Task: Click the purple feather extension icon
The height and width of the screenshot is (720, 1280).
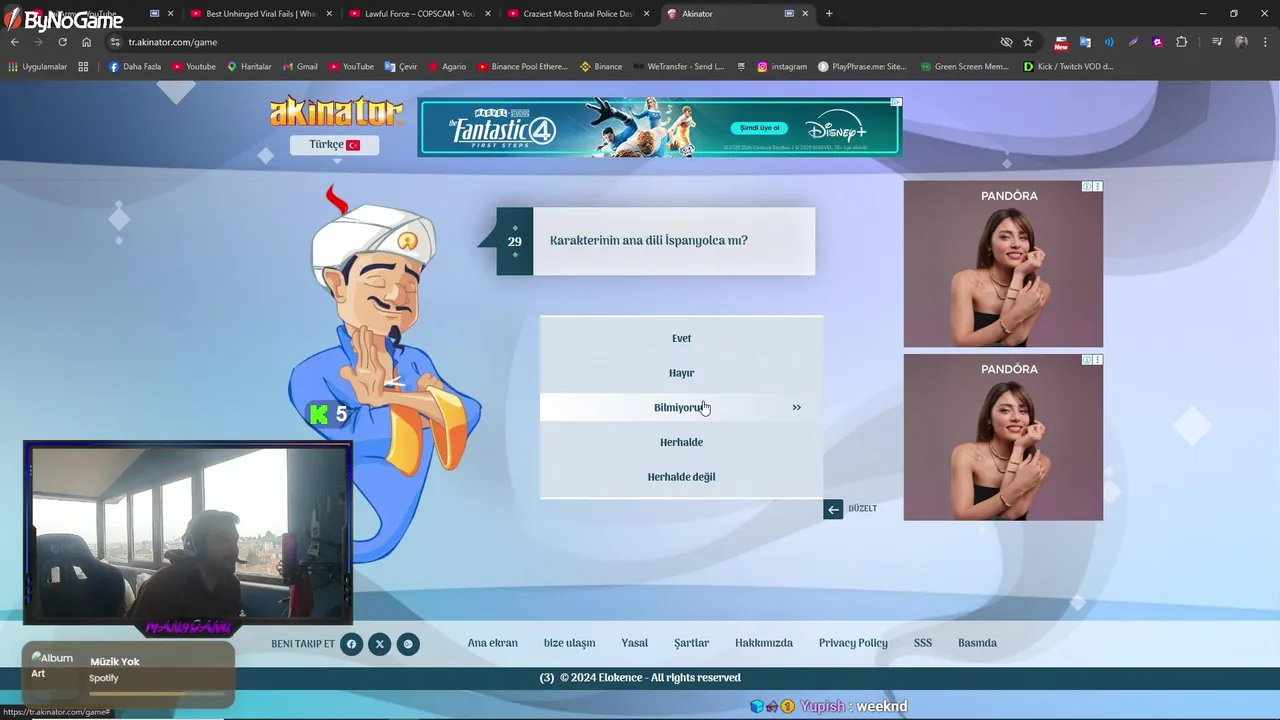Action: point(1133,42)
